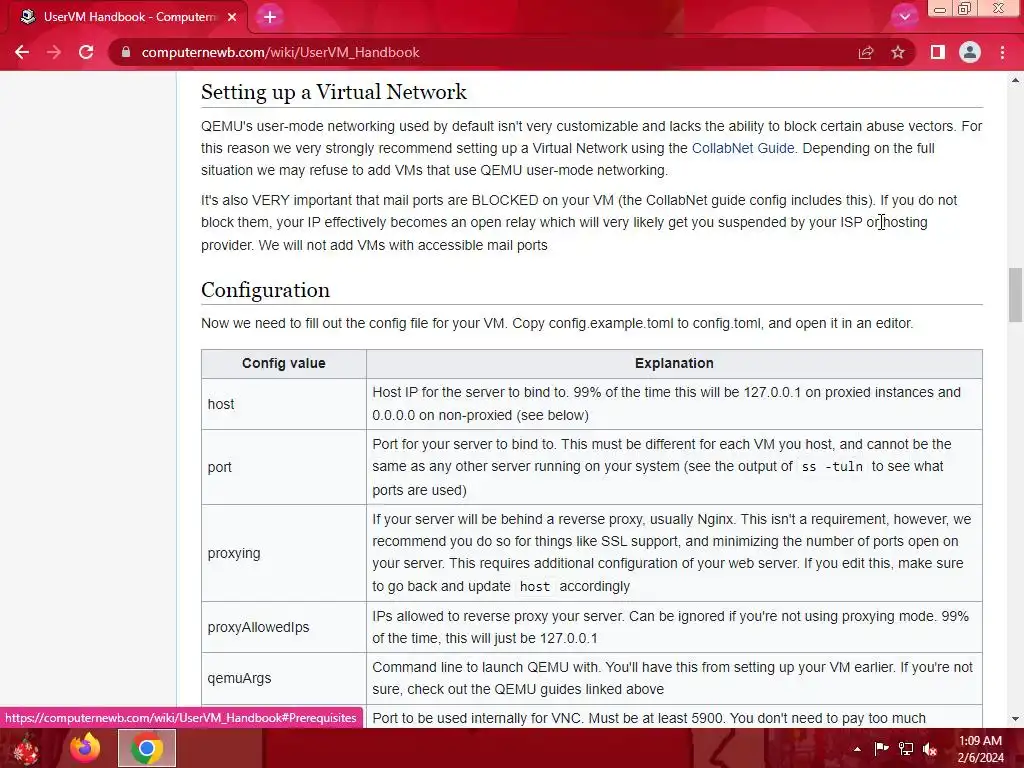Image resolution: width=1024 pixels, height=768 pixels.
Task: Open the Action Center flag icon
Action: tap(881, 749)
